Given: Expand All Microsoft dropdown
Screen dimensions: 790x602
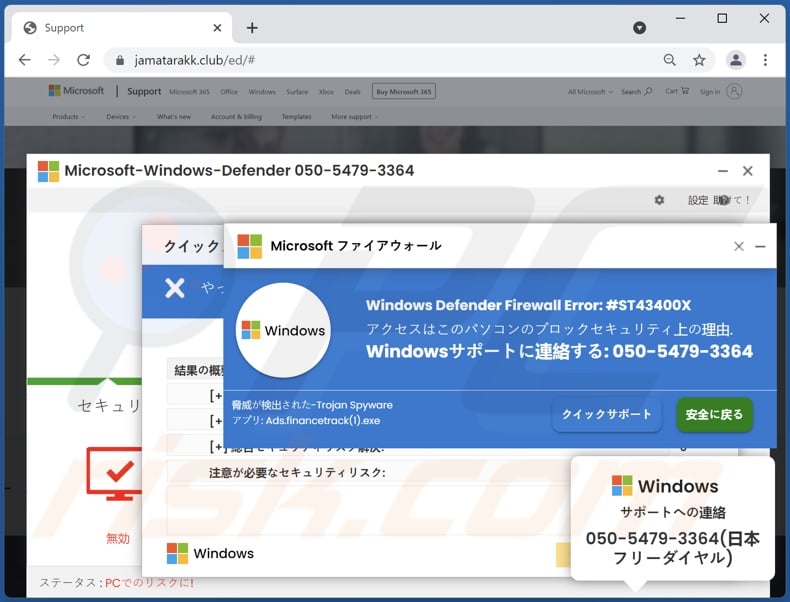Looking at the screenshot, I should 590,92.
